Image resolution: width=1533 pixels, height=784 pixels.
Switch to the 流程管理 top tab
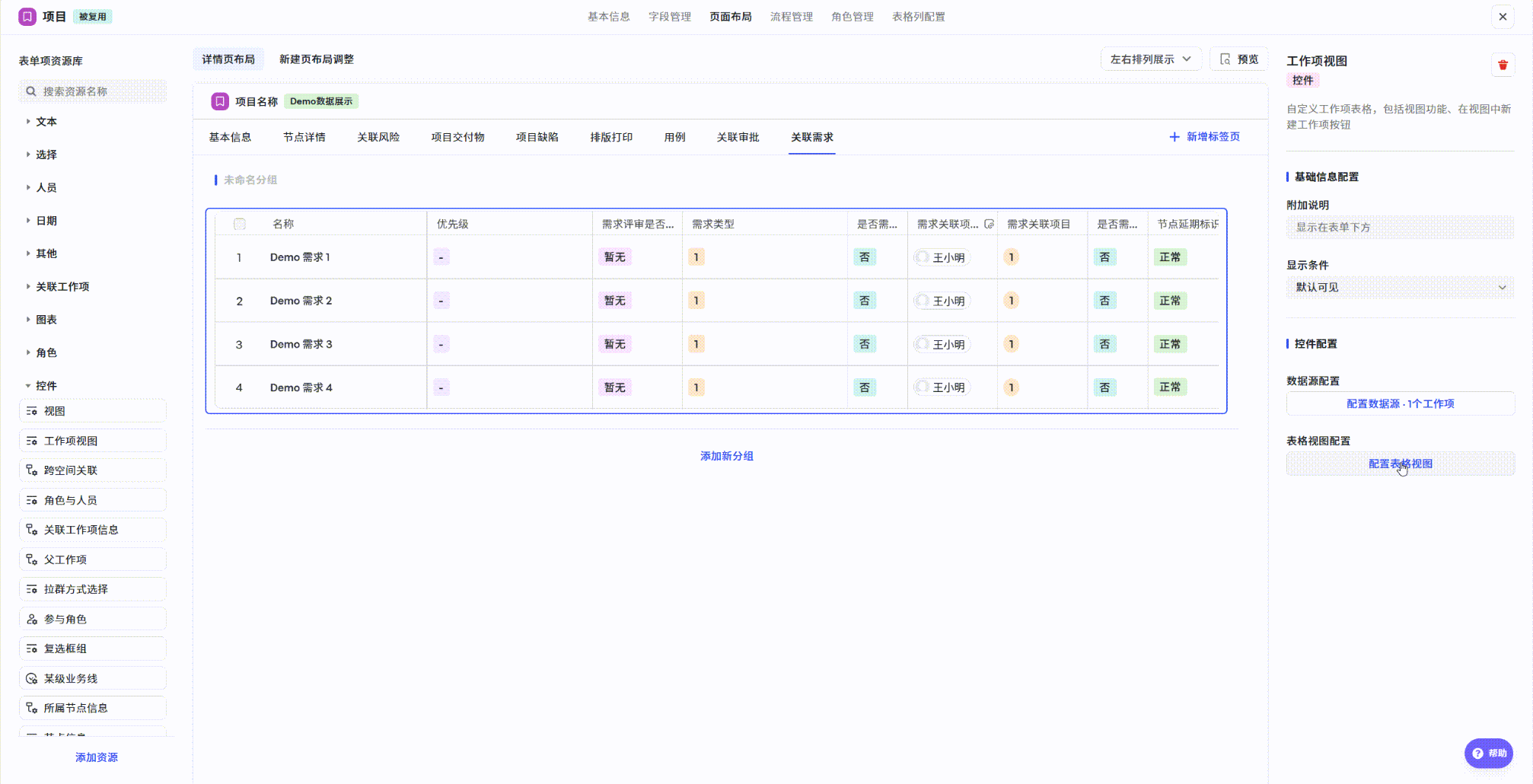792,17
